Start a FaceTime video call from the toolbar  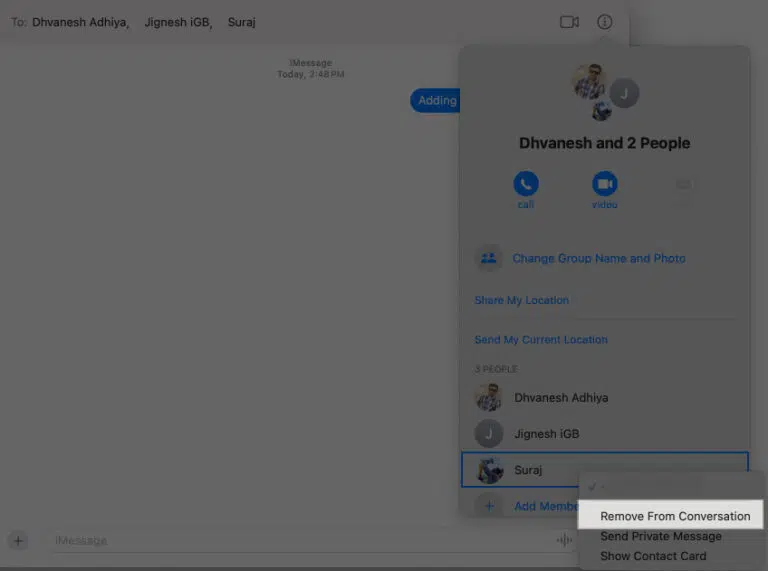pos(569,22)
